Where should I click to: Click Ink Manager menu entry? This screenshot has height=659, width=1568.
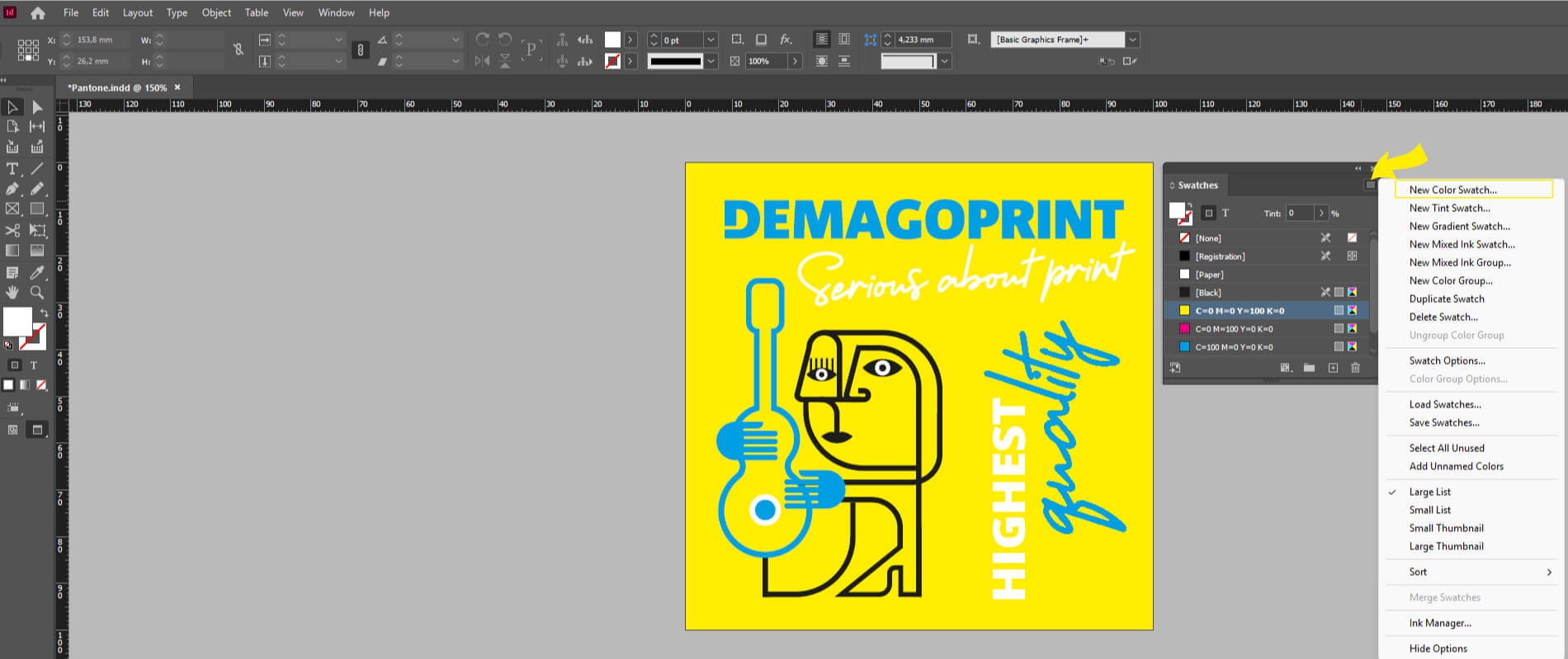click(1440, 623)
